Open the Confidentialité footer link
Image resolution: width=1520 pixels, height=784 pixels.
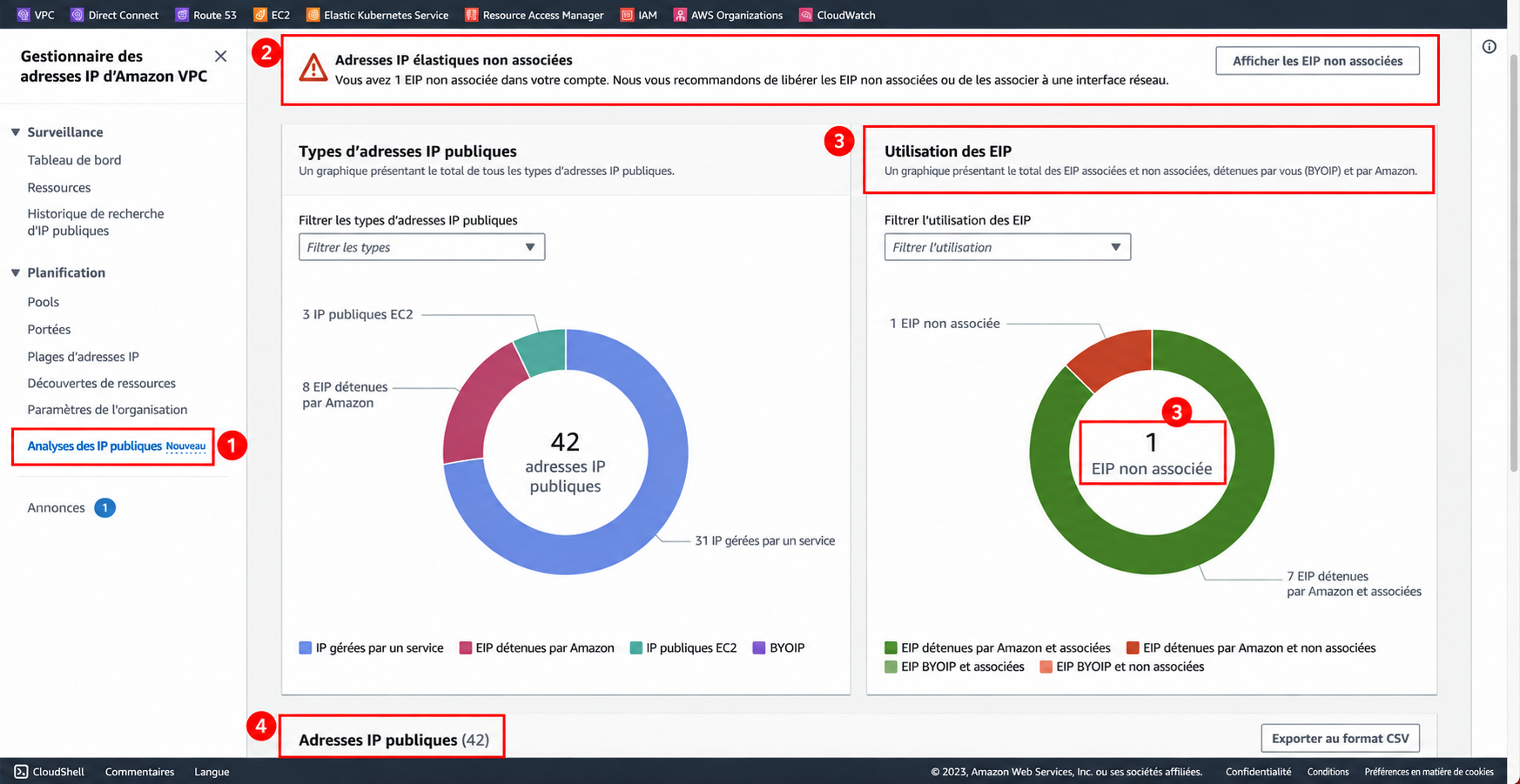(1258, 772)
